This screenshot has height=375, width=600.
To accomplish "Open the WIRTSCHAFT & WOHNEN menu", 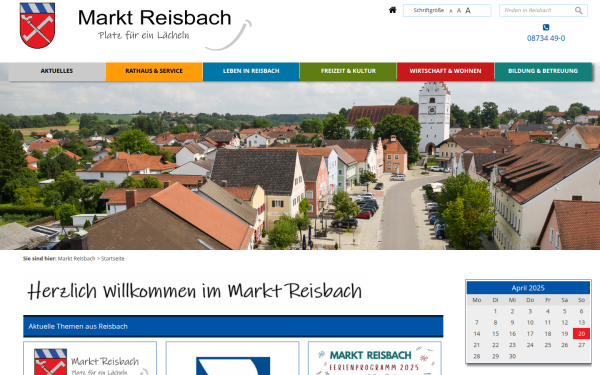I will click(445, 71).
